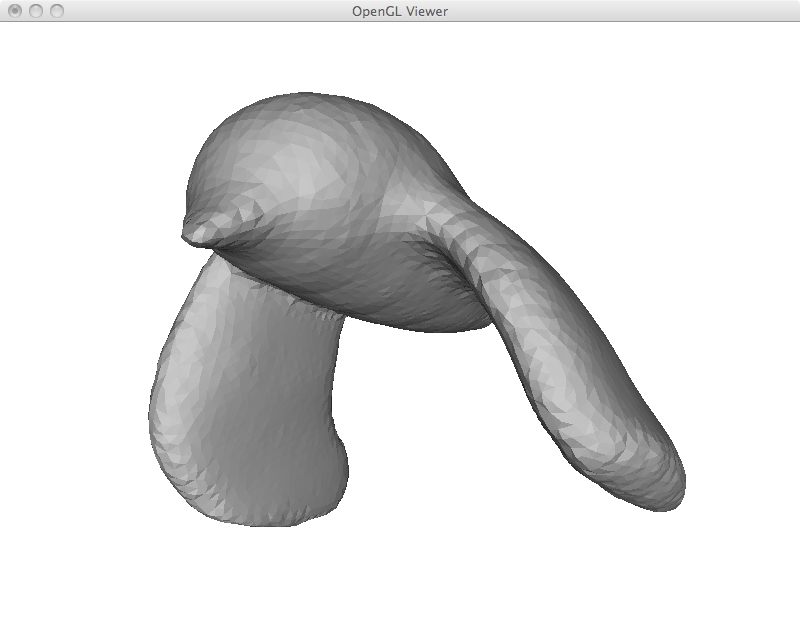Zoom the OpenGL Viewer window
Viewport: 800px width, 622px height.
coord(57,11)
